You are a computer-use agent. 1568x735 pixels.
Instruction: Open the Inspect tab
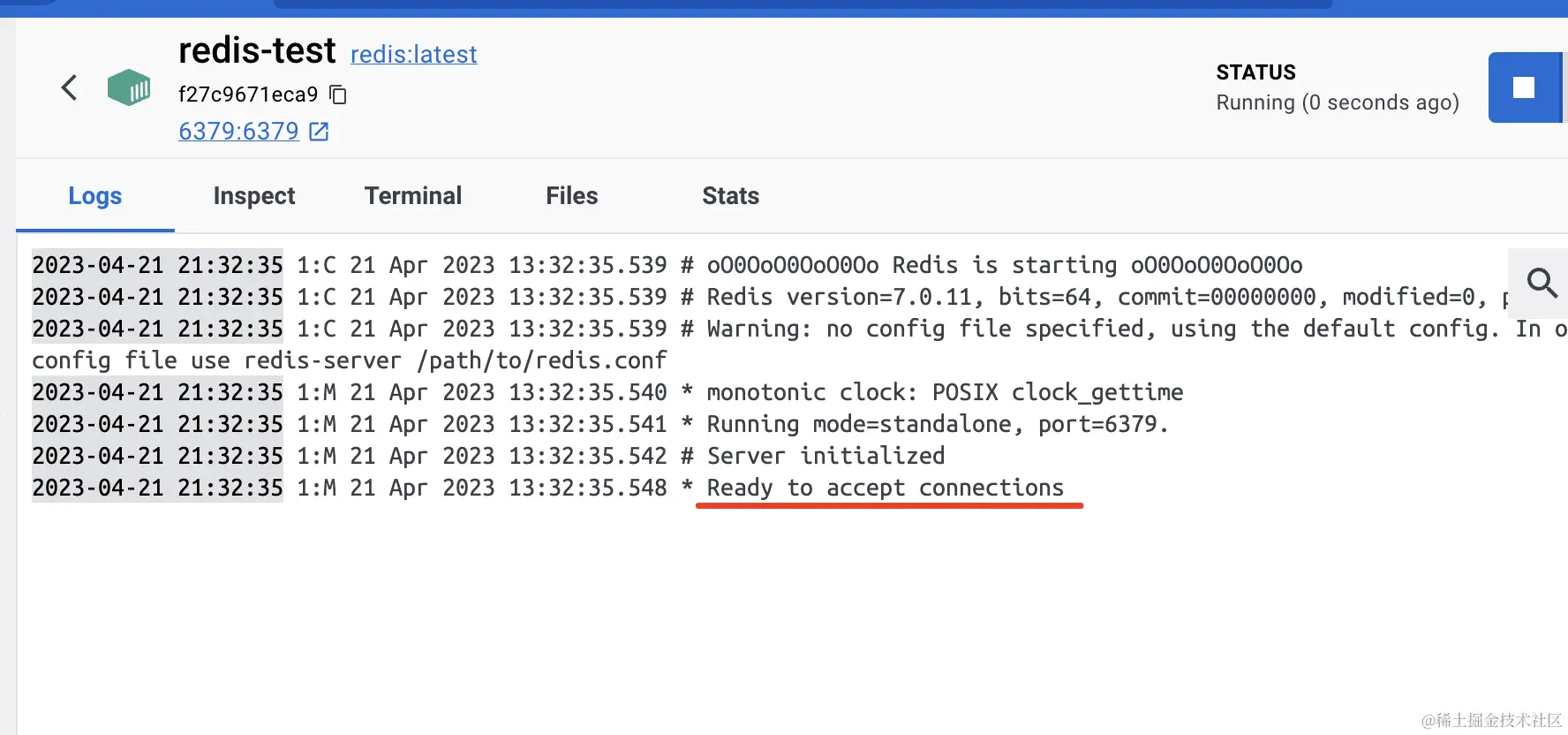point(254,196)
